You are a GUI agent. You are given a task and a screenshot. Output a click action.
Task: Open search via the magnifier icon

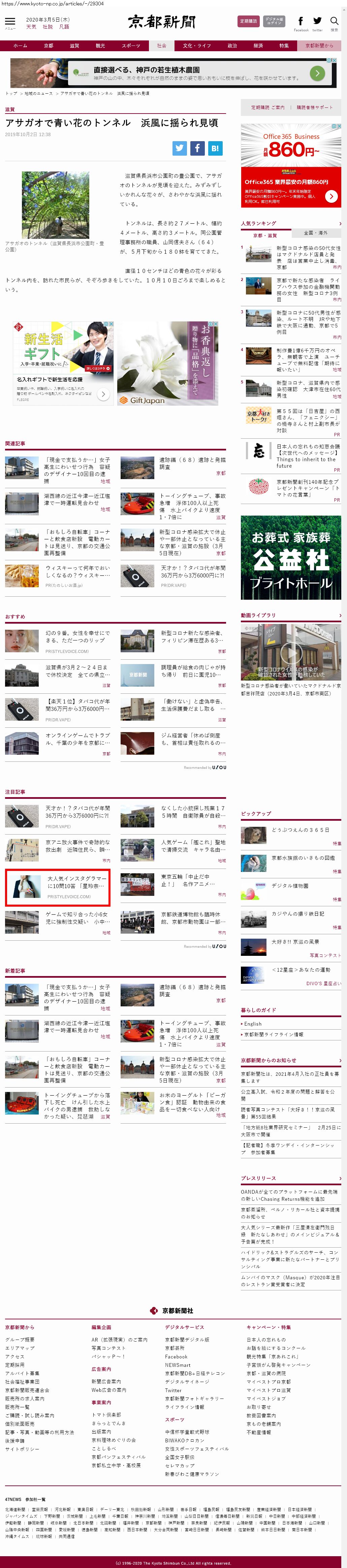point(334,21)
